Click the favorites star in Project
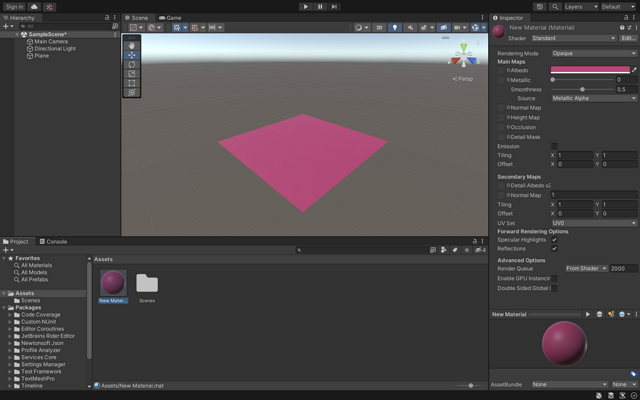 (x=467, y=250)
